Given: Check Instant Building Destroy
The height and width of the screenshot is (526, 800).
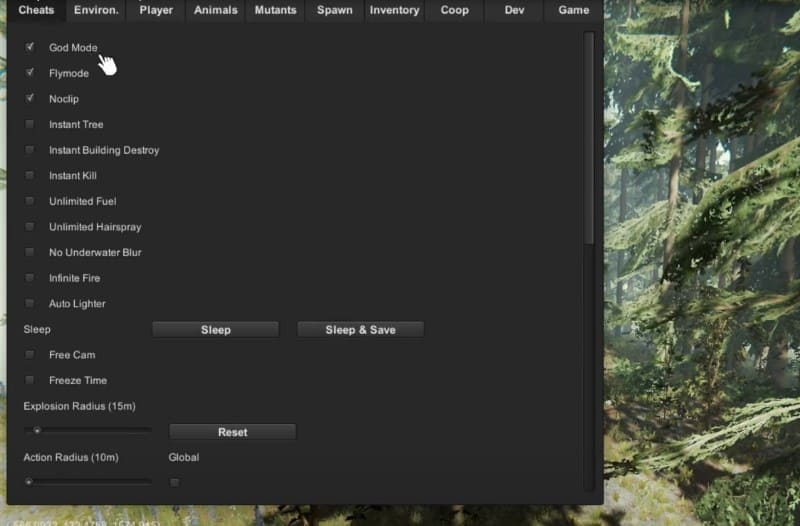Looking at the screenshot, I should point(30,149).
